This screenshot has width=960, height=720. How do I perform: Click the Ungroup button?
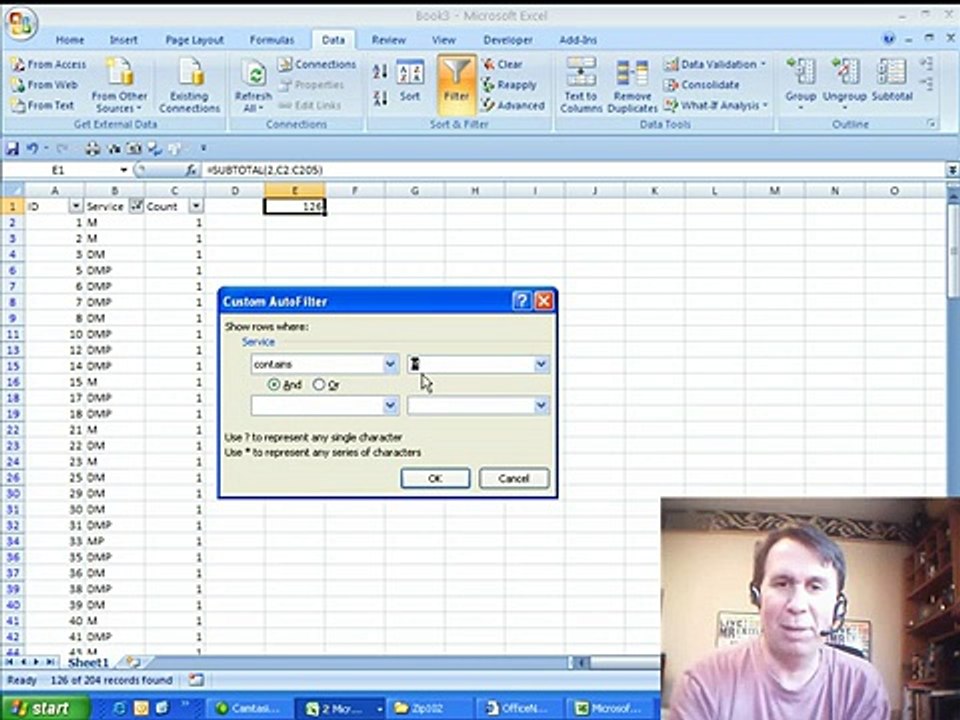click(844, 84)
